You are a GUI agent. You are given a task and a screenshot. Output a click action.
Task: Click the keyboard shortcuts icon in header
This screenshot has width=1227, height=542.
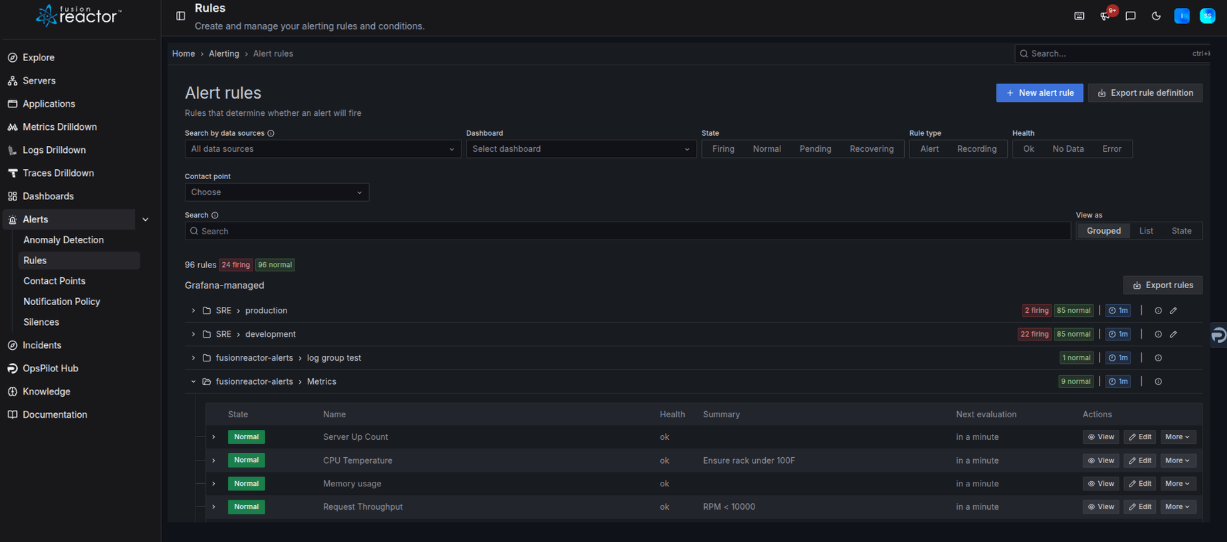click(x=1079, y=16)
